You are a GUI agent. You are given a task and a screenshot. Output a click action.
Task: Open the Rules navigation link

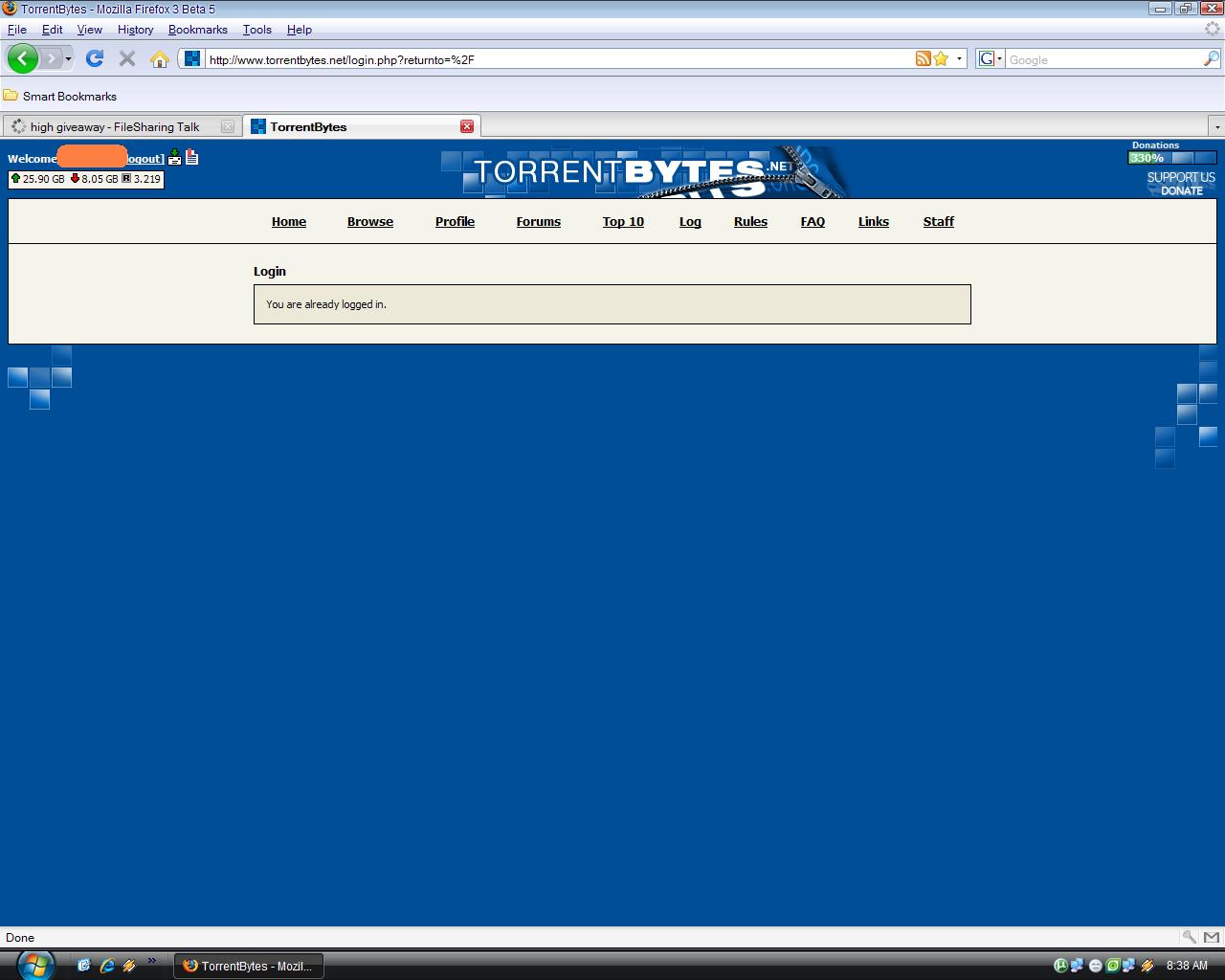pos(750,221)
